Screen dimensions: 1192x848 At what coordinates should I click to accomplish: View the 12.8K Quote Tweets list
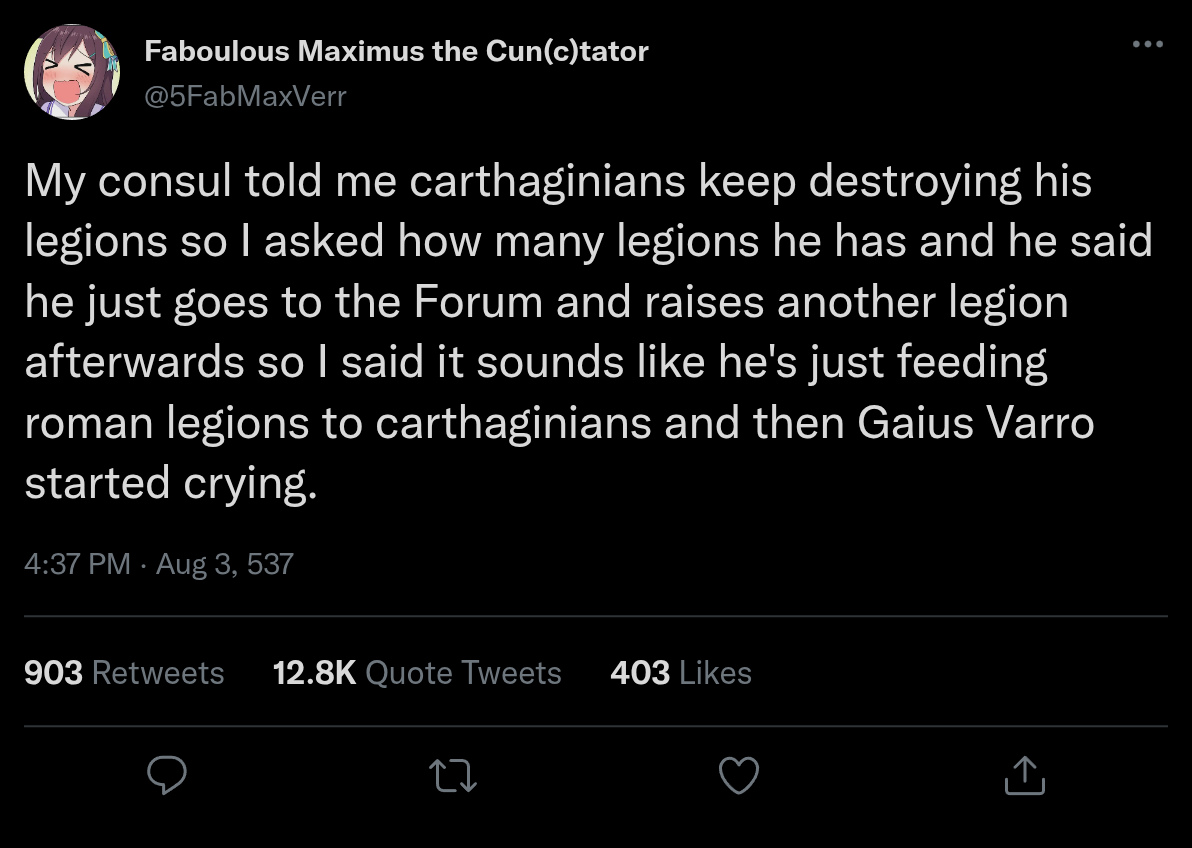(x=417, y=672)
